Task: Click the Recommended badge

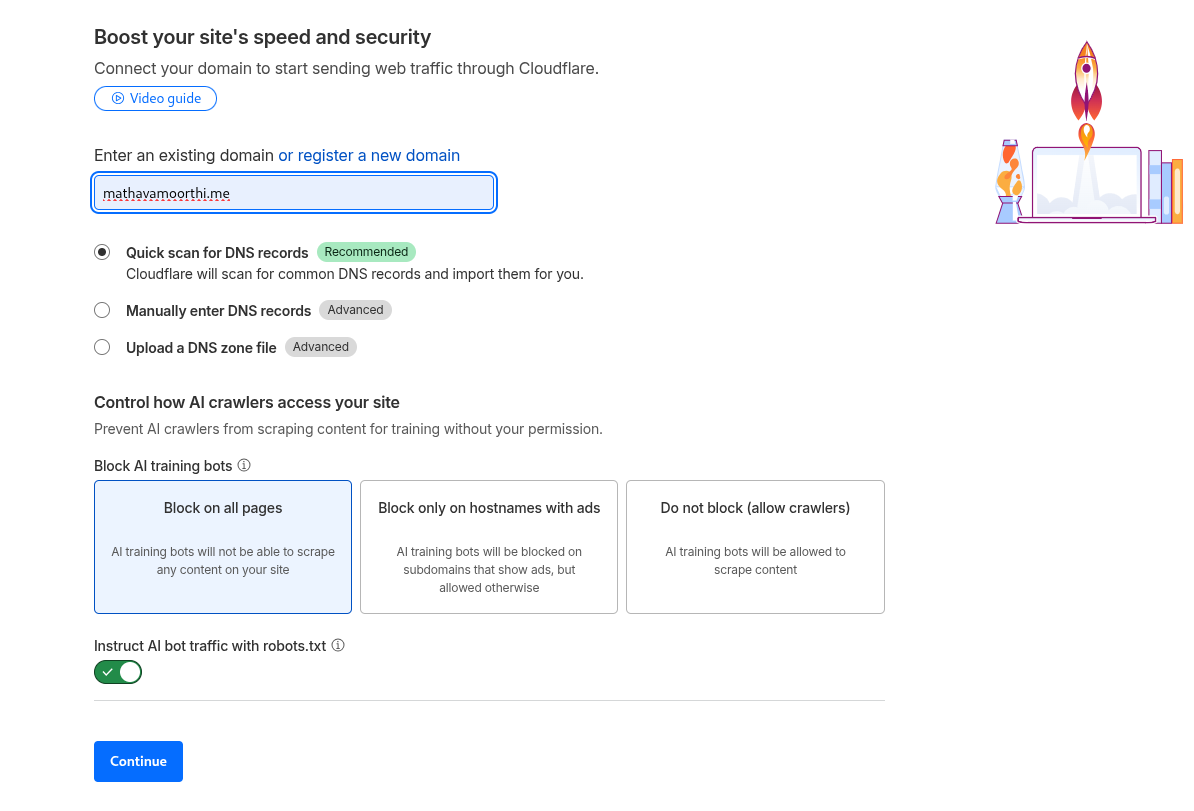Action: click(366, 252)
